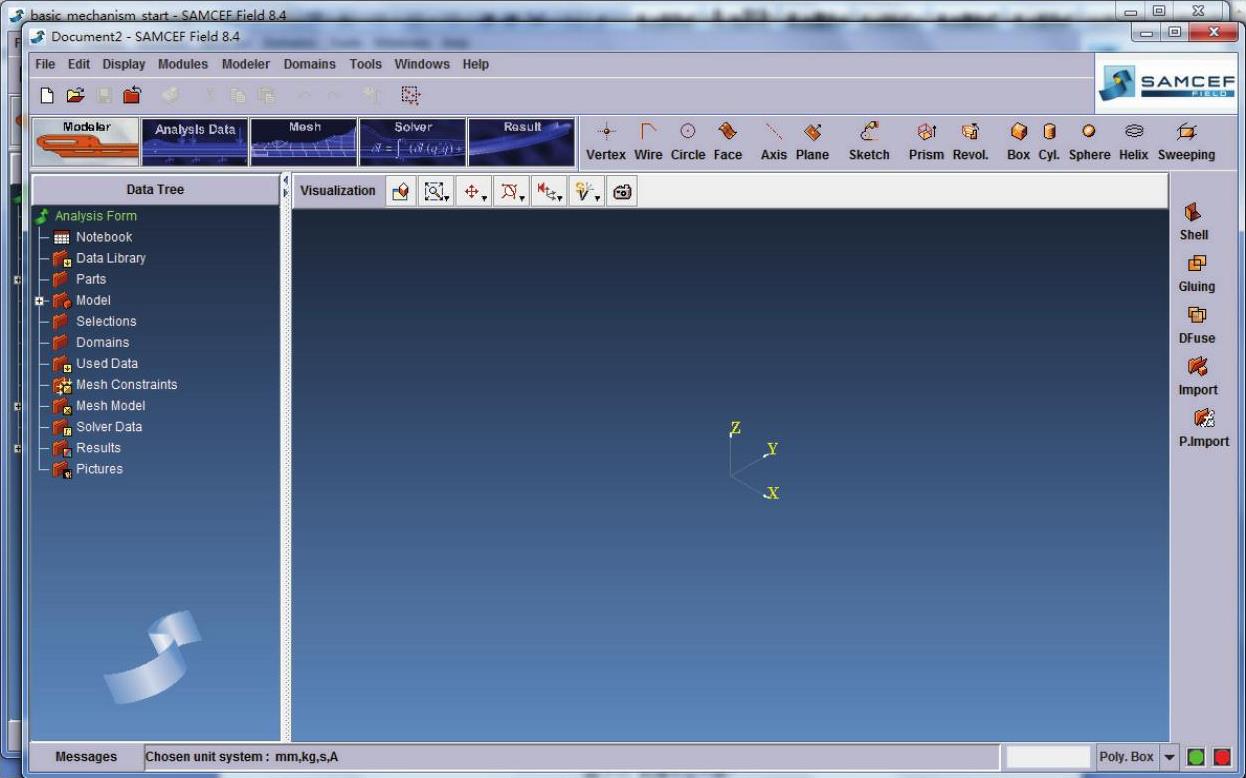1246x778 pixels.
Task: Choose the Helix modeling tool
Action: pyautogui.click(x=1133, y=141)
